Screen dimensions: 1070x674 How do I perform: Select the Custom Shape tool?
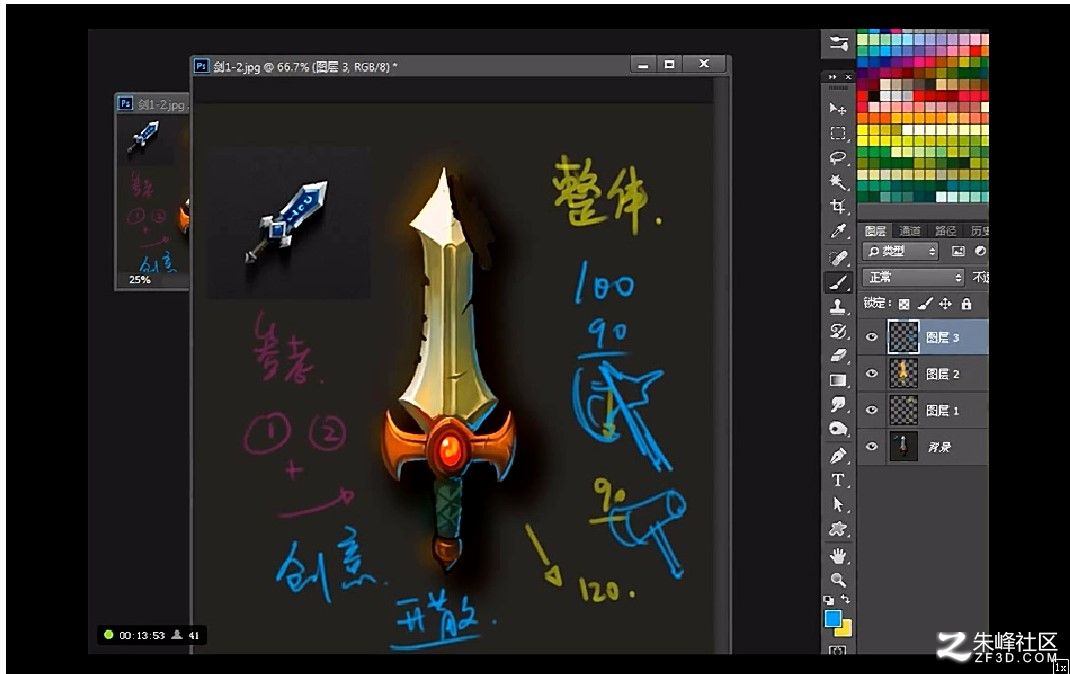[x=837, y=529]
